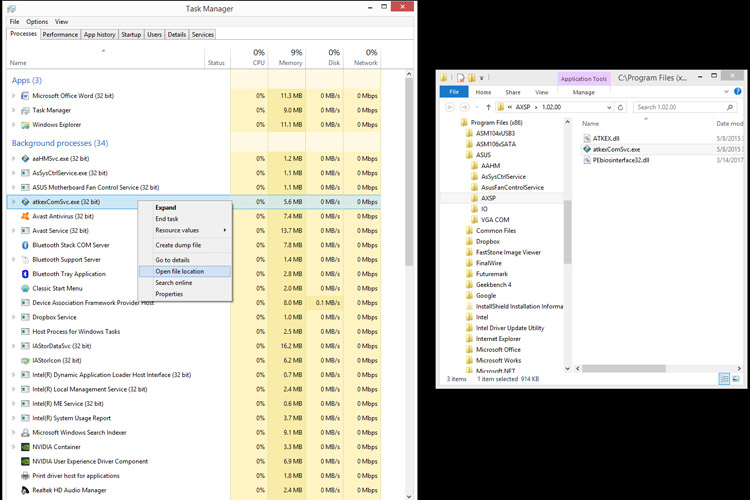Image resolution: width=750 pixels, height=500 pixels.
Task: Click the PEbiosinterface32.dll file icon
Action: pos(587,160)
